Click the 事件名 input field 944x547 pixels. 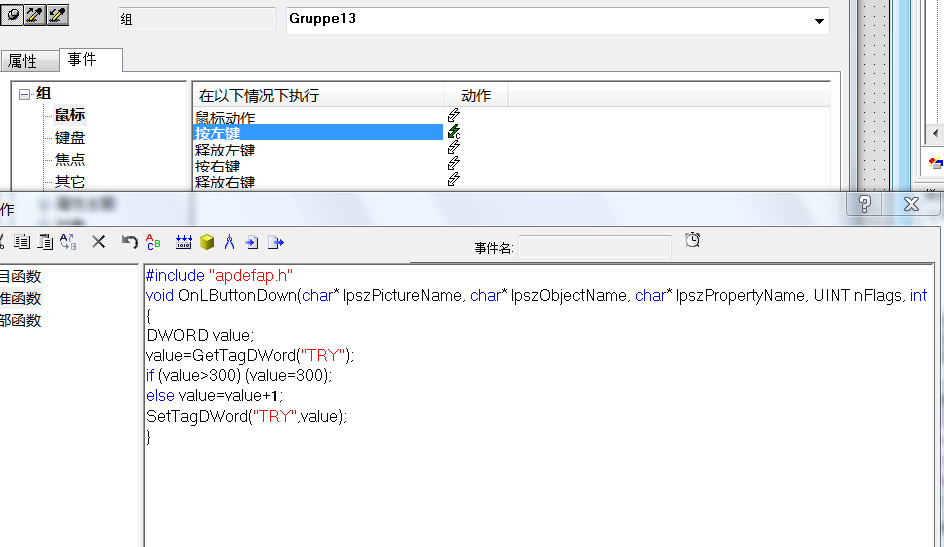click(x=594, y=246)
